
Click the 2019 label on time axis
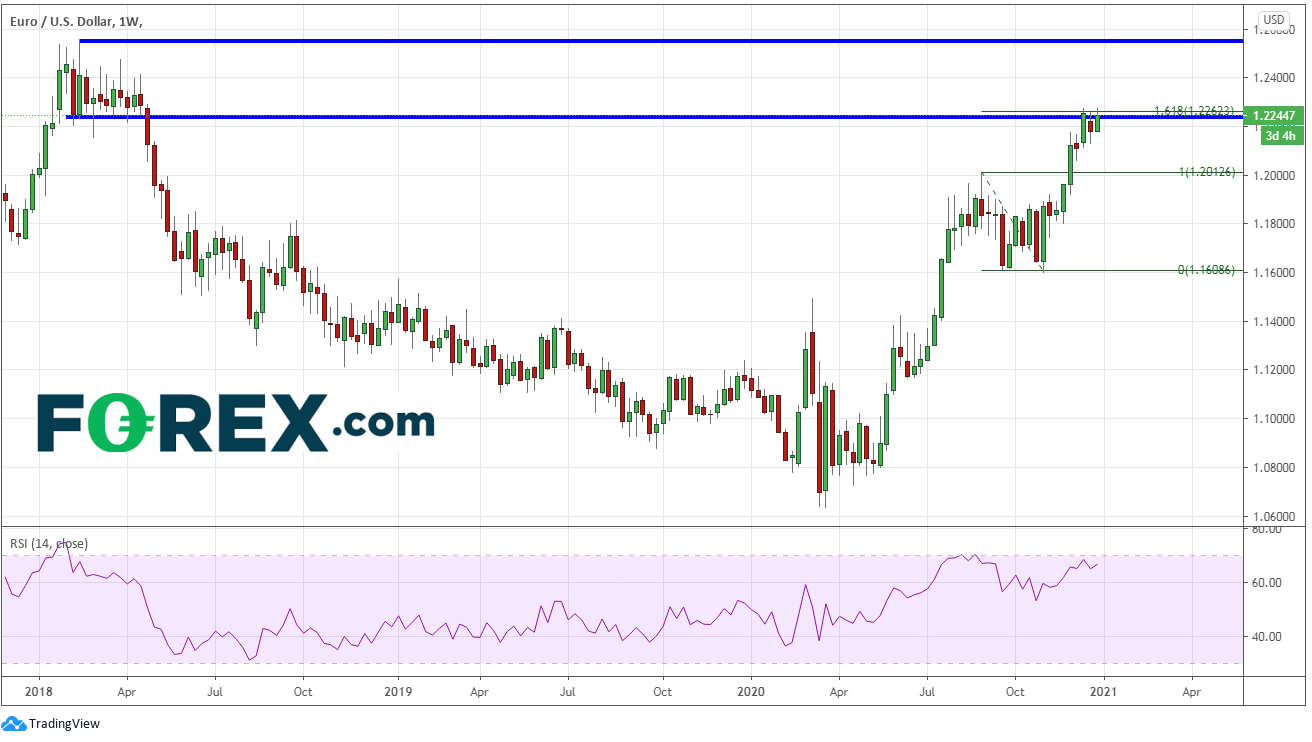pos(398,691)
